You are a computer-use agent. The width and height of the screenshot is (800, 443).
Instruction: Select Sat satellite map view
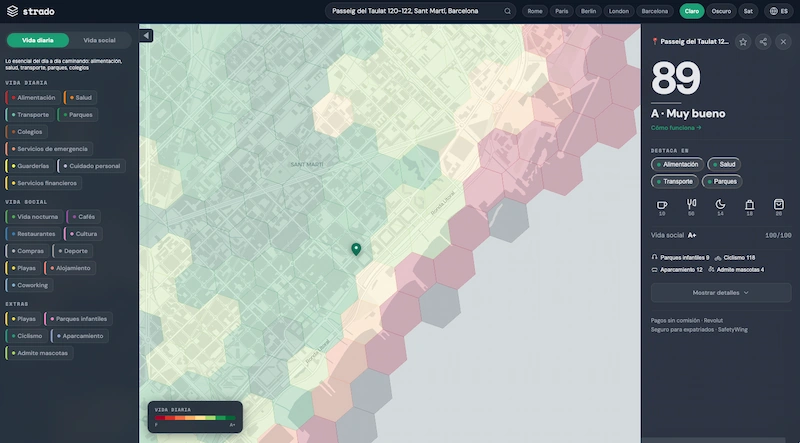[x=748, y=11]
